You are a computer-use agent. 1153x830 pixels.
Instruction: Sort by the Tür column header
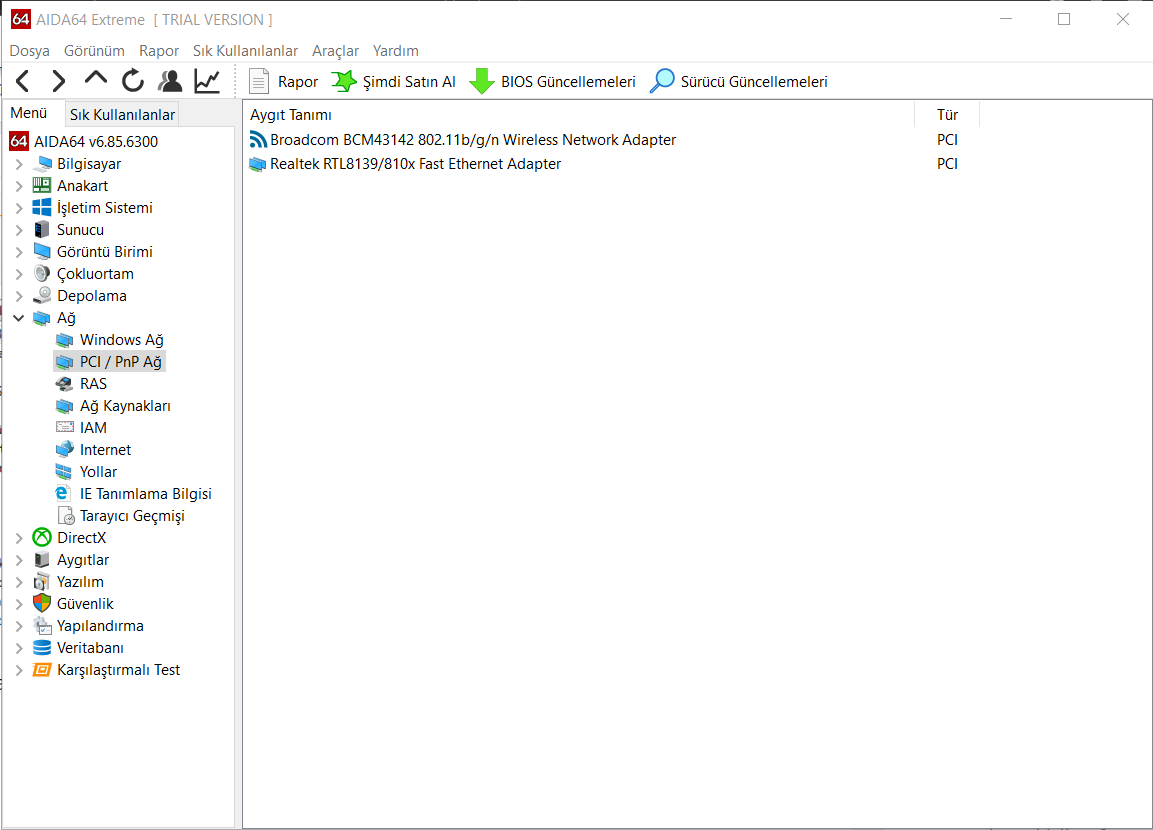(947, 115)
